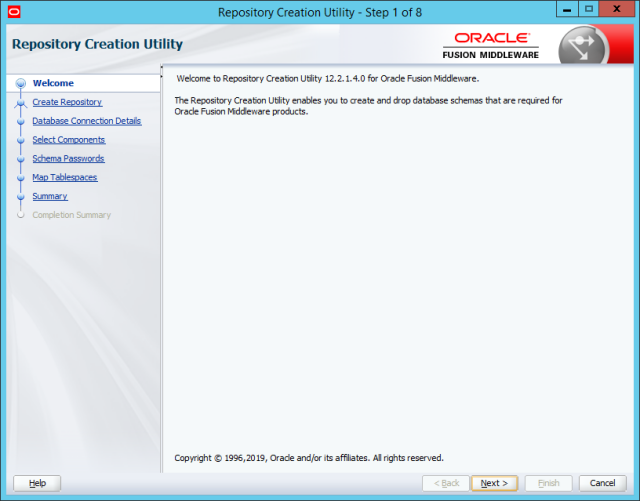Screen dimensions: 640x501
Task: Click the Map Tablespaces step bullet
Action: pos(21,178)
